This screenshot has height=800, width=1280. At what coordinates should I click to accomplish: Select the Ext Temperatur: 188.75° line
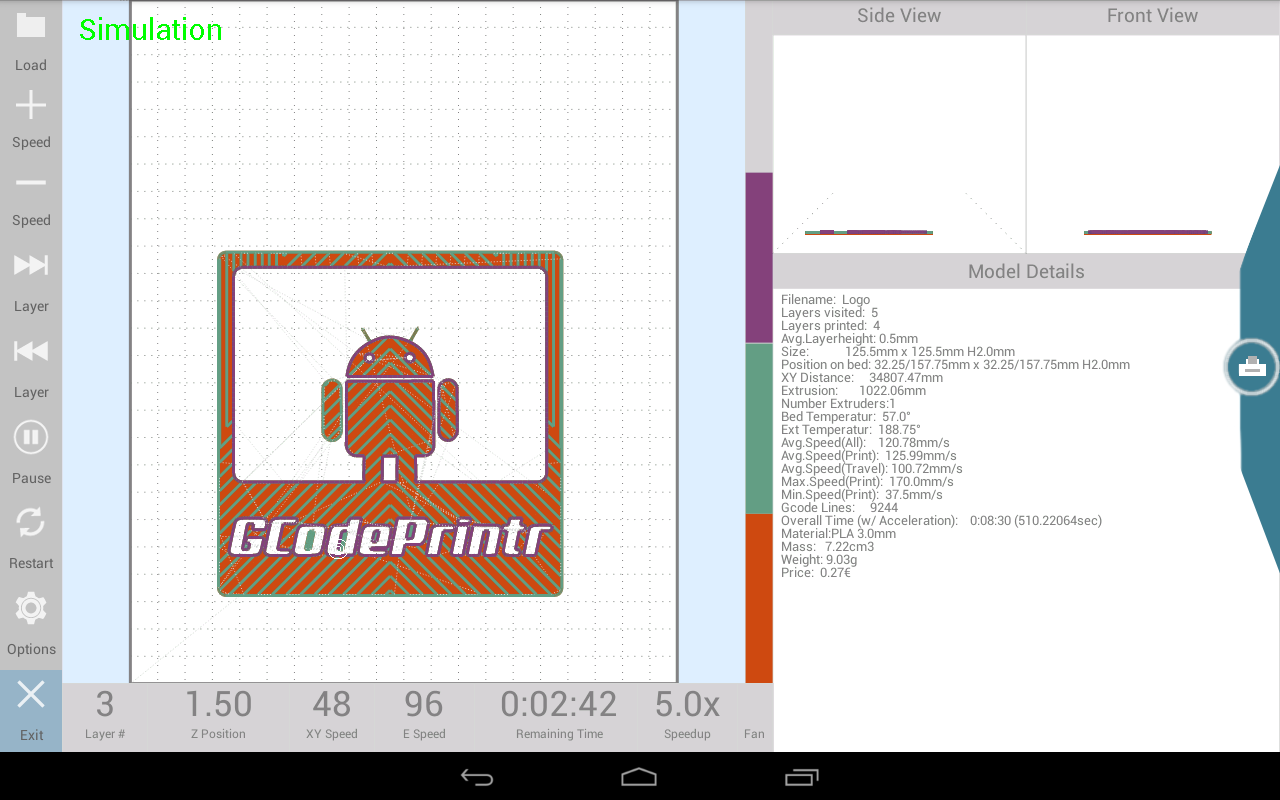[x=851, y=429]
